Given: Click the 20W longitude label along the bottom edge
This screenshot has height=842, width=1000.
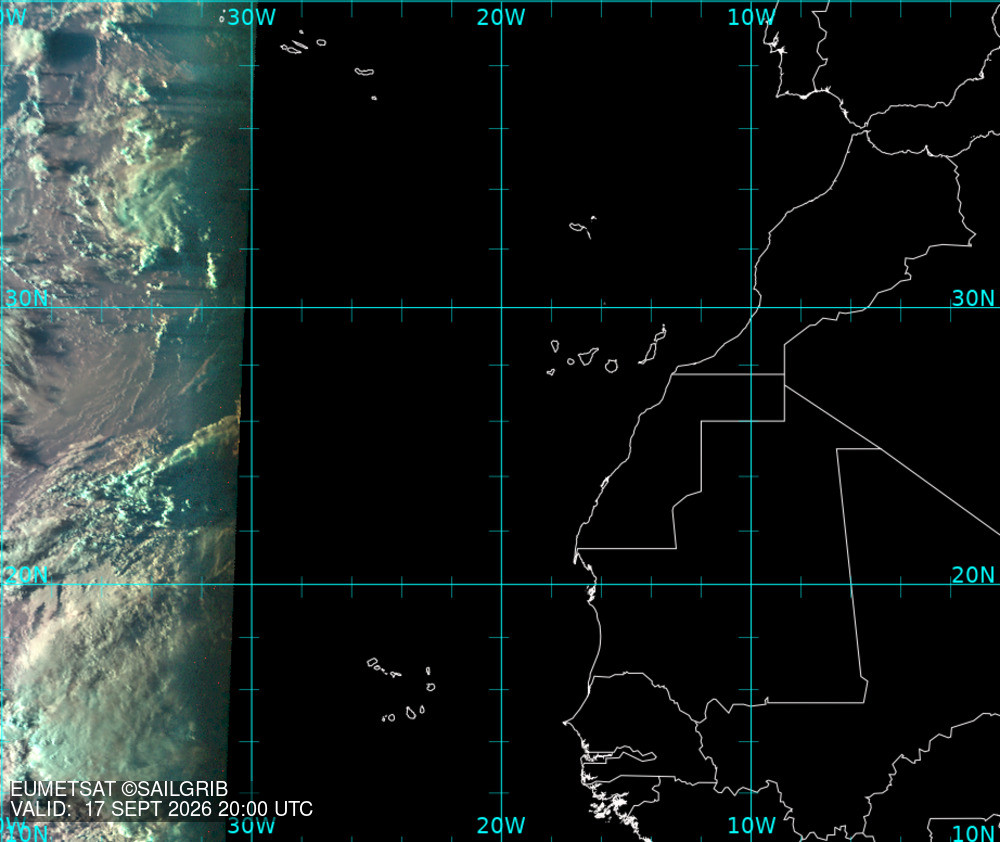Looking at the screenshot, I should click(x=501, y=825).
